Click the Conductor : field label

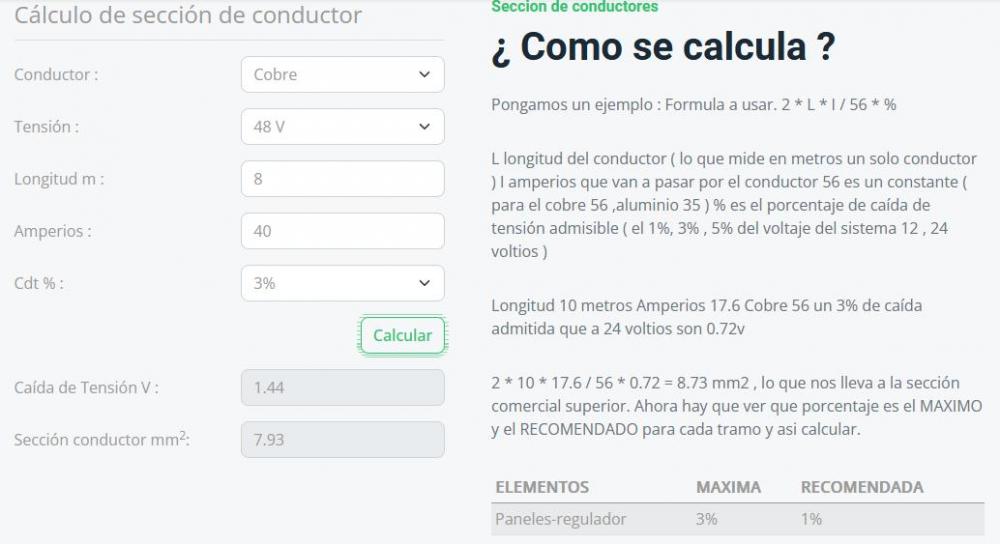[x=56, y=75]
